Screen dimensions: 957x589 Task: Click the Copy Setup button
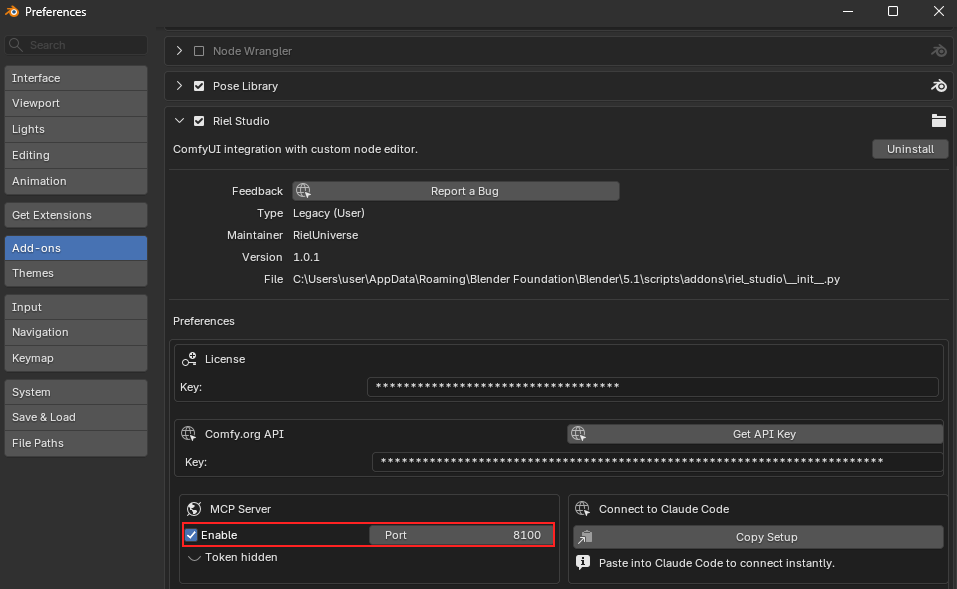tap(759, 537)
